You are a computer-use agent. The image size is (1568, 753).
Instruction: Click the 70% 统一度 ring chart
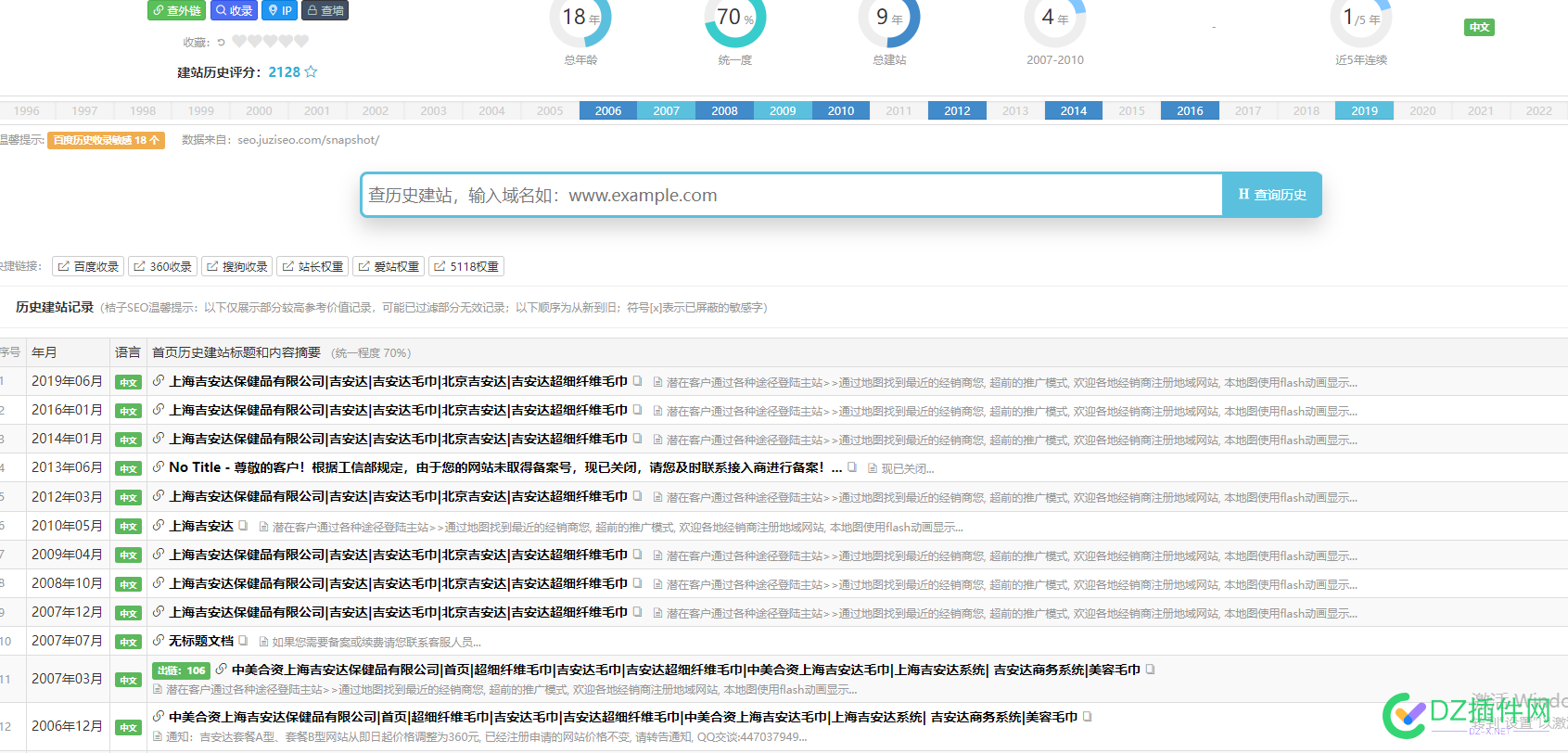[x=735, y=19]
